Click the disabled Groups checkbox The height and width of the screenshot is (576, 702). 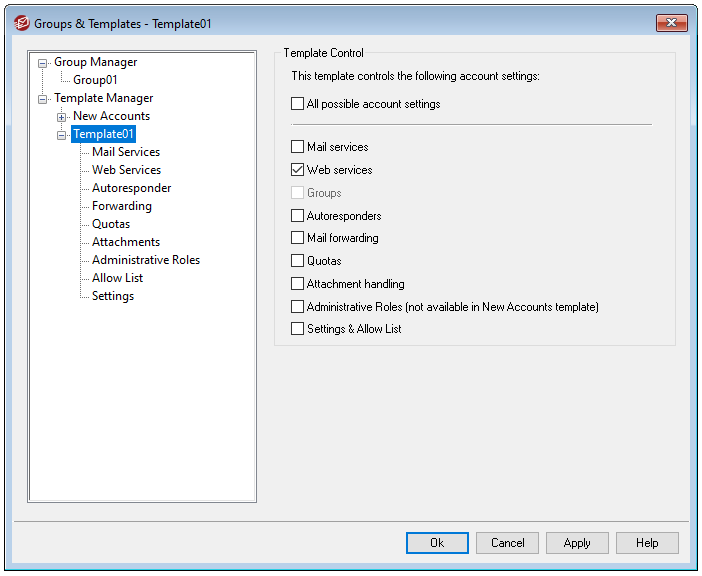click(297, 193)
